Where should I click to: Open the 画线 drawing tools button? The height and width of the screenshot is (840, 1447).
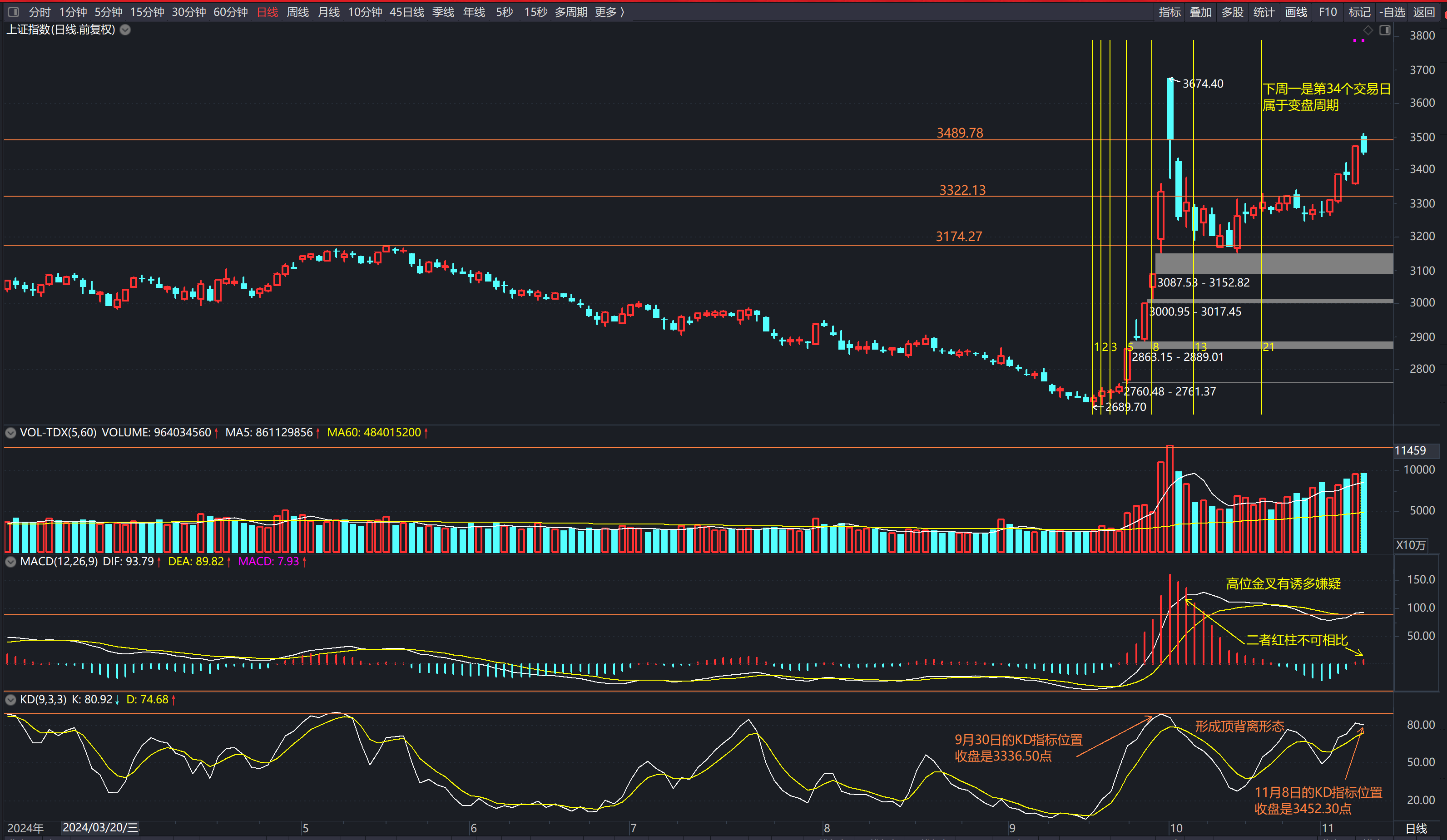(x=1295, y=11)
